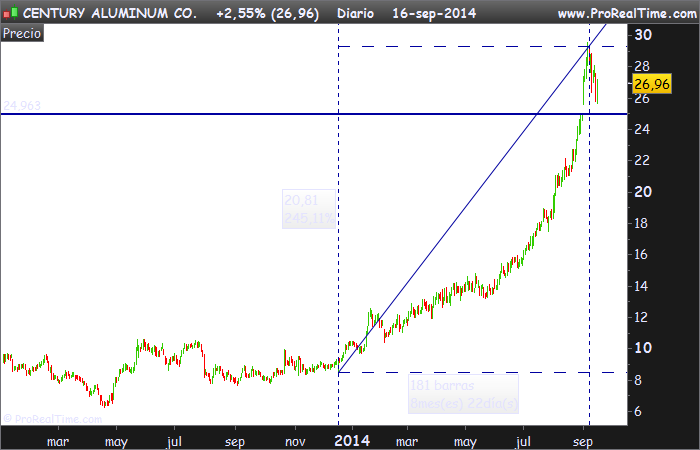Click the 16 price axis label
This screenshot has height=450, width=700.
click(642, 254)
